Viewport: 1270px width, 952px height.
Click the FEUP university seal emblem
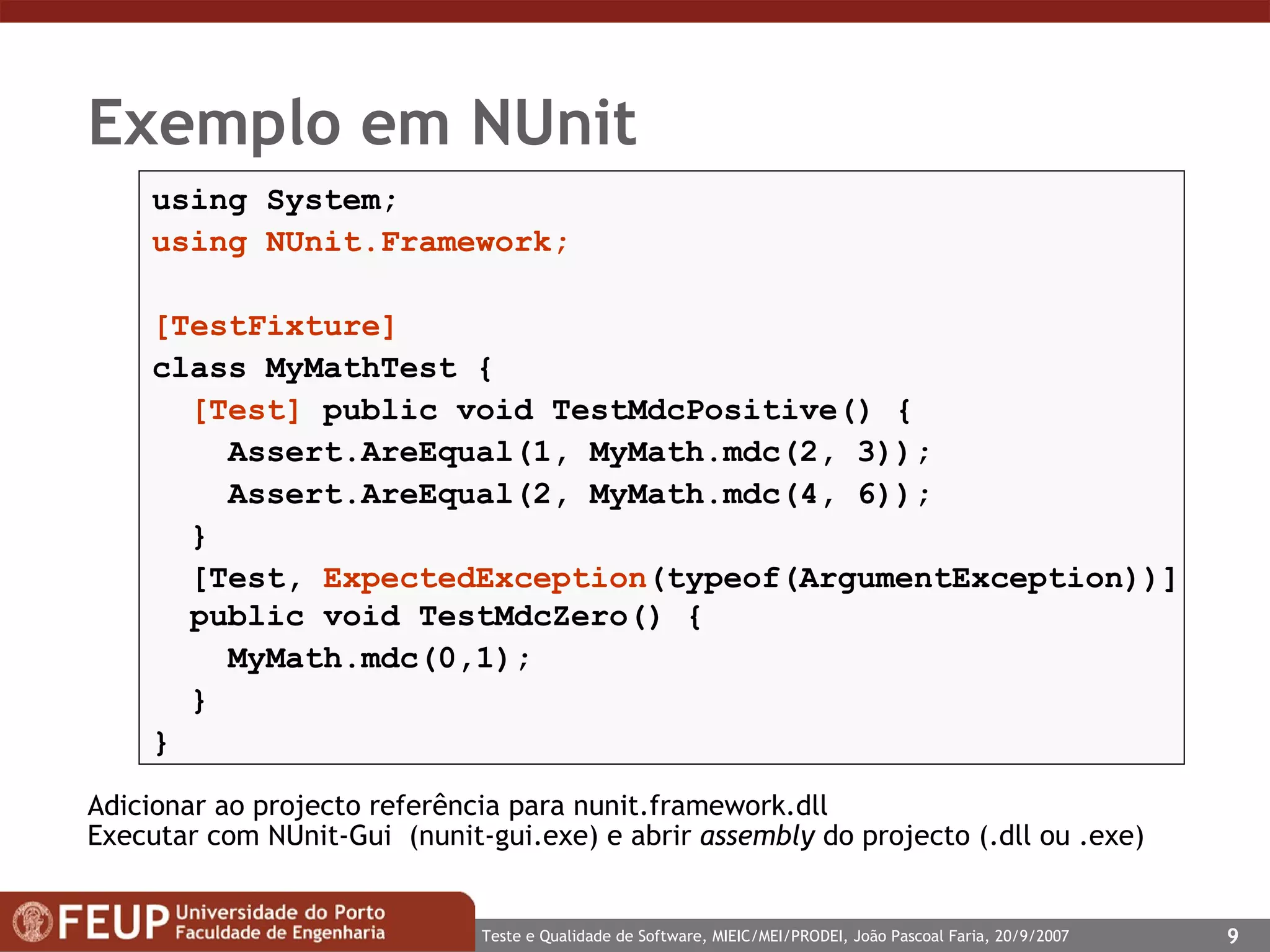pyautogui.click(x=33, y=922)
